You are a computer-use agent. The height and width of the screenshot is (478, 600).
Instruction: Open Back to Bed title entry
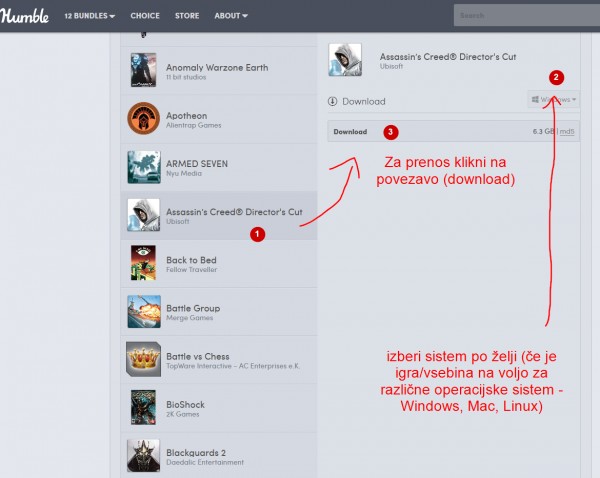191,260
